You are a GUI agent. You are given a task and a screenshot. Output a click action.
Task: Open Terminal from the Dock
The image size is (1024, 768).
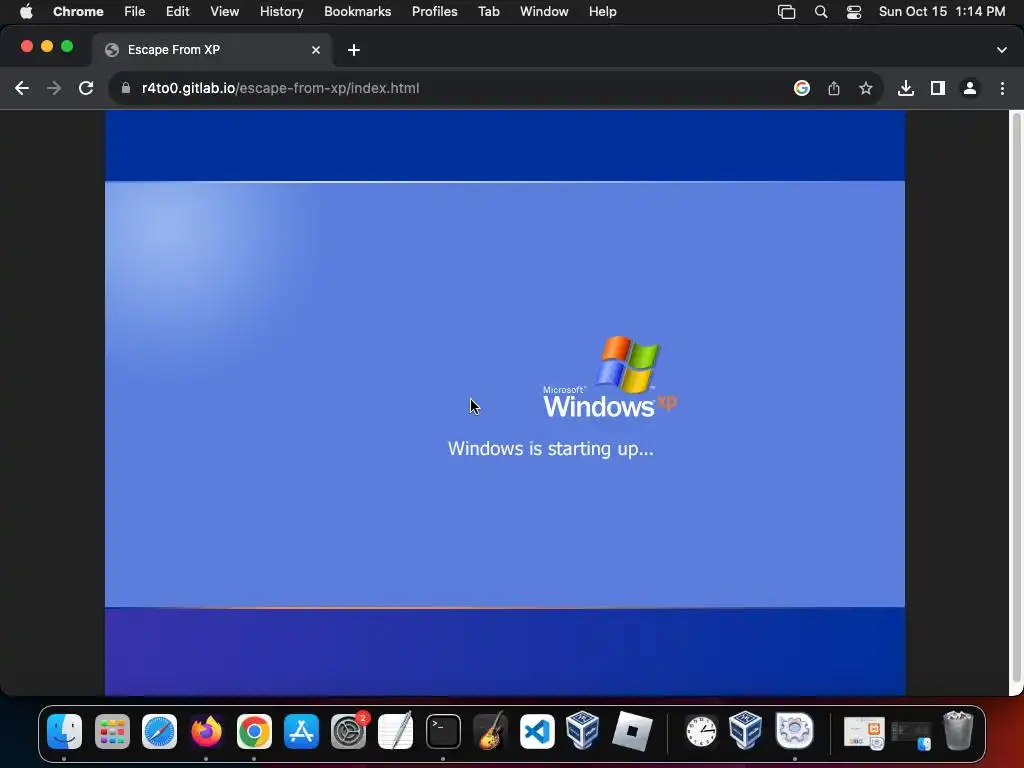click(x=443, y=731)
